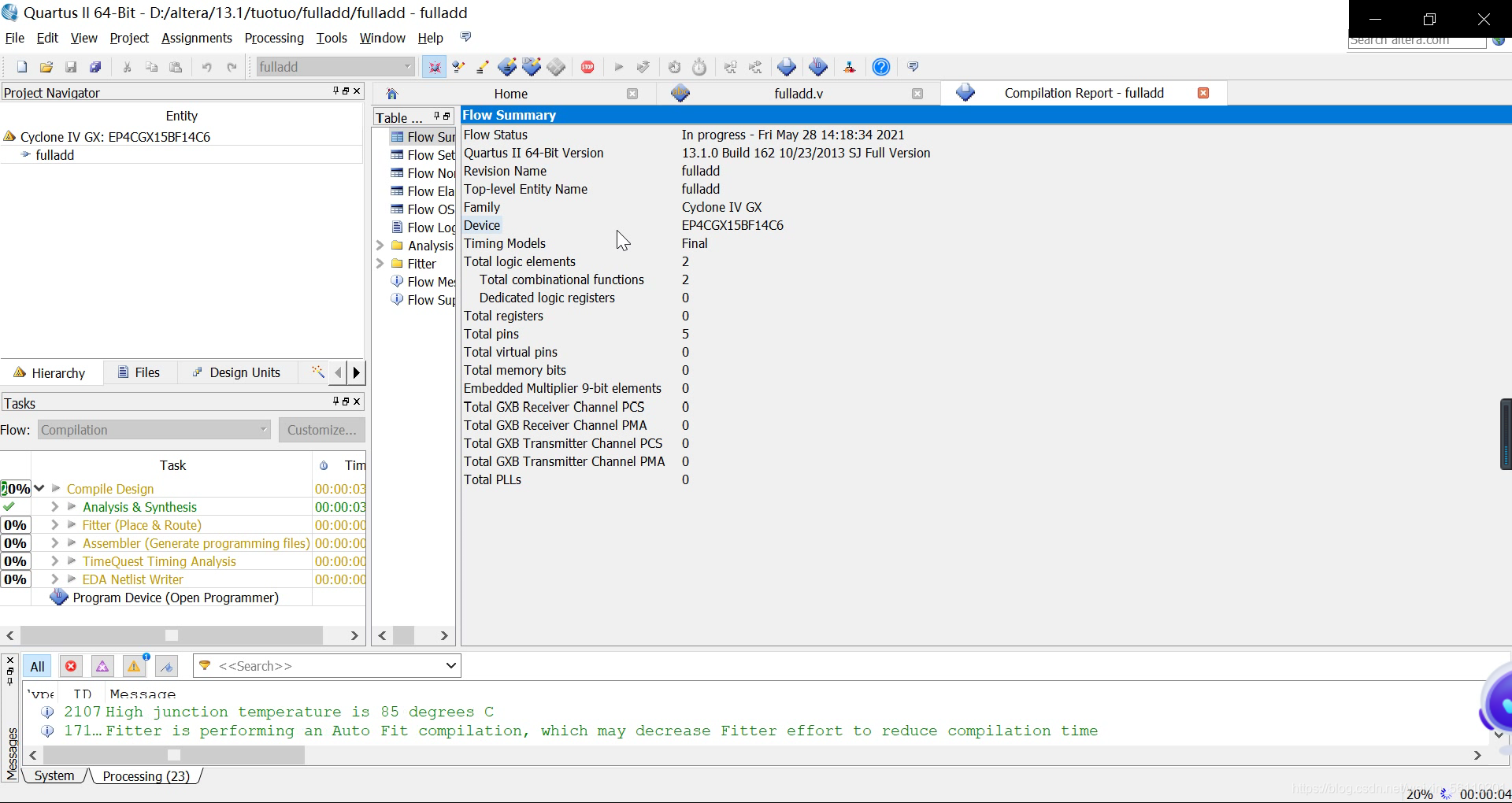The height and width of the screenshot is (803, 1512).
Task: Click Program Device (Open Programmer)
Action: [x=176, y=598]
